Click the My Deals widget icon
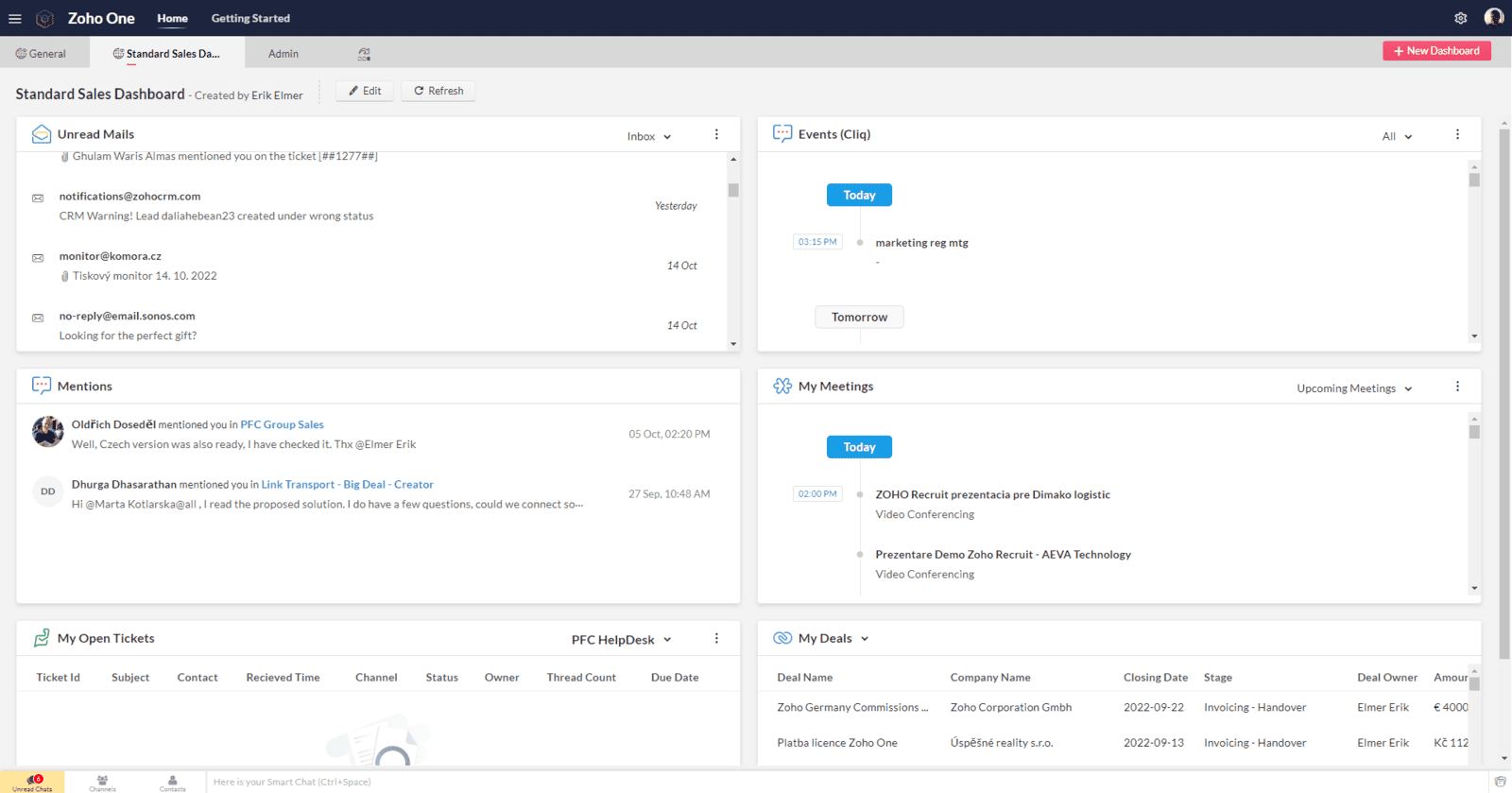 pyautogui.click(x=782, y=638)
